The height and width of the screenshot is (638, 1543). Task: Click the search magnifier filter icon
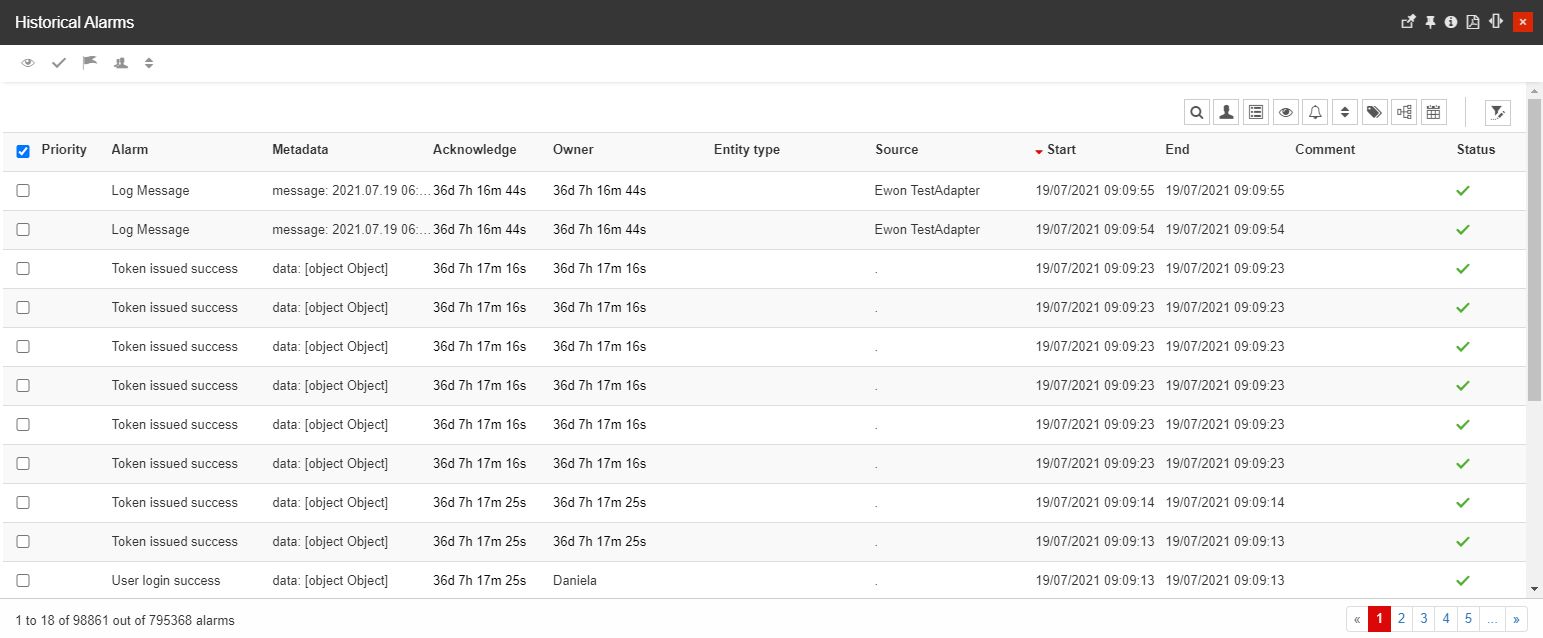[1196, 113]
